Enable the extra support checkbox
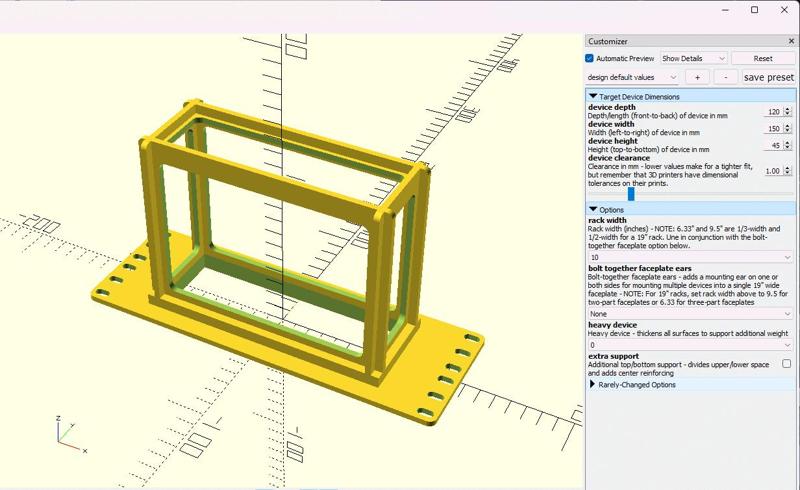The width and height of the screenshot is (800, 490). click(x=786, y=364)
